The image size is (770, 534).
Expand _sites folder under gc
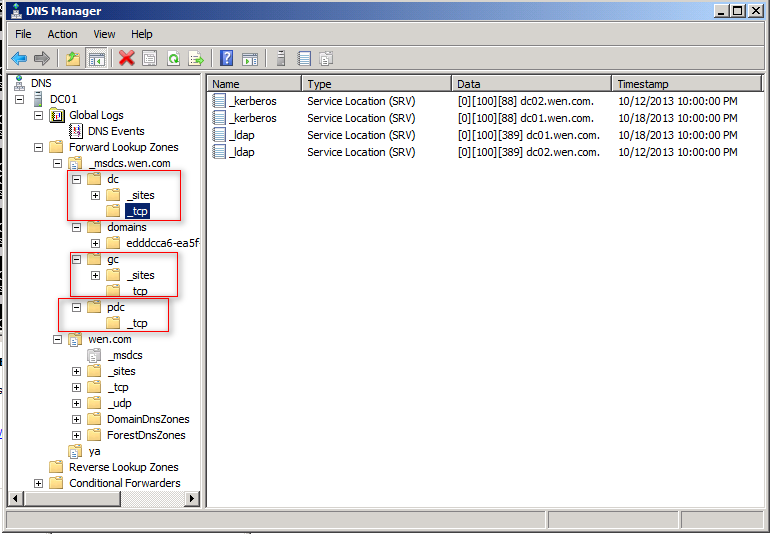(x=96, y=276)
